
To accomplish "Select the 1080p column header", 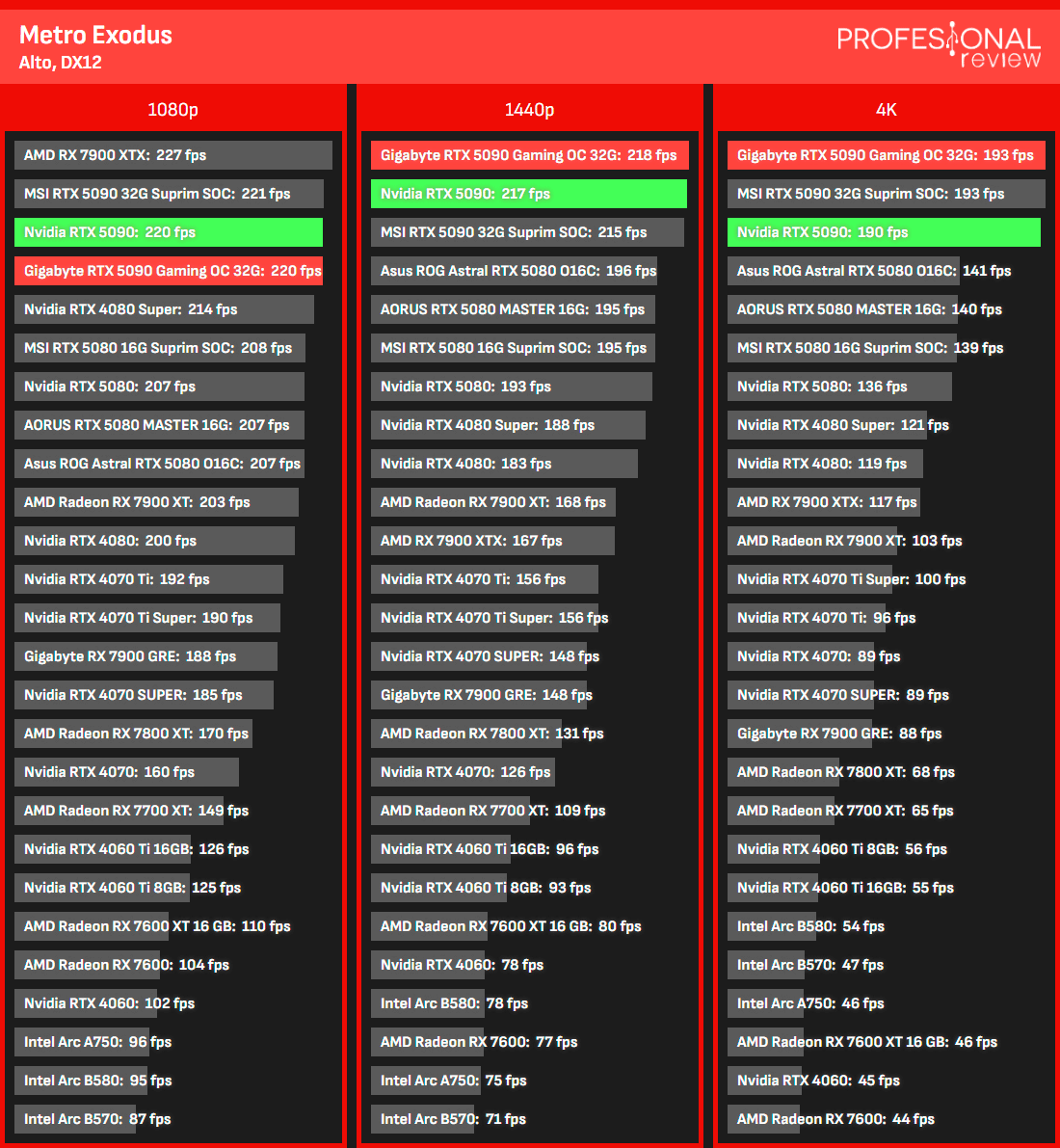I will click(x=172, y=109).
